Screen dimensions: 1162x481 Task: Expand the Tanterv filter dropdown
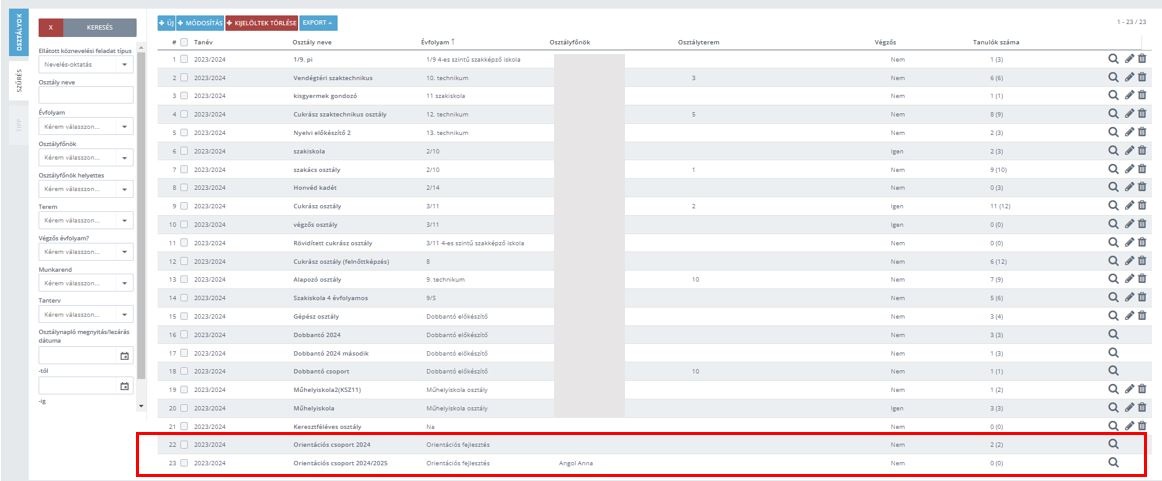click(x=86, y=315)
